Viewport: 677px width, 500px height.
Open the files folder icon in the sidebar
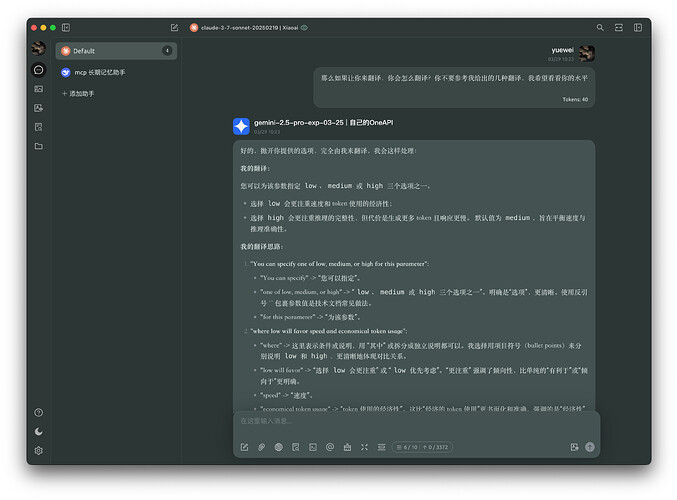tap(38, 146)
